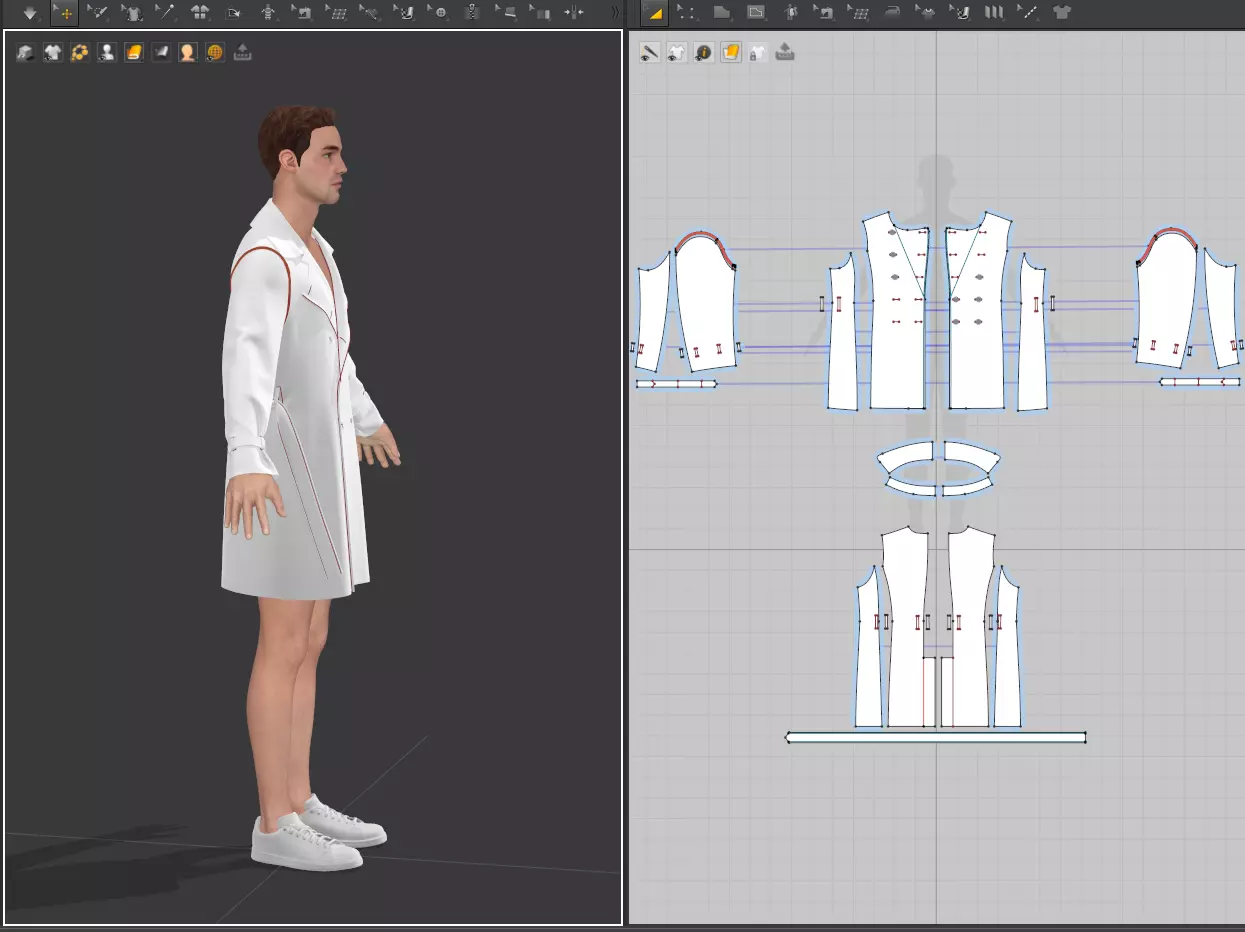Screen dimensions: 1245x932
Task: Open the avatar mannequin tool in 3D toolbar
Action: point(268,13)
